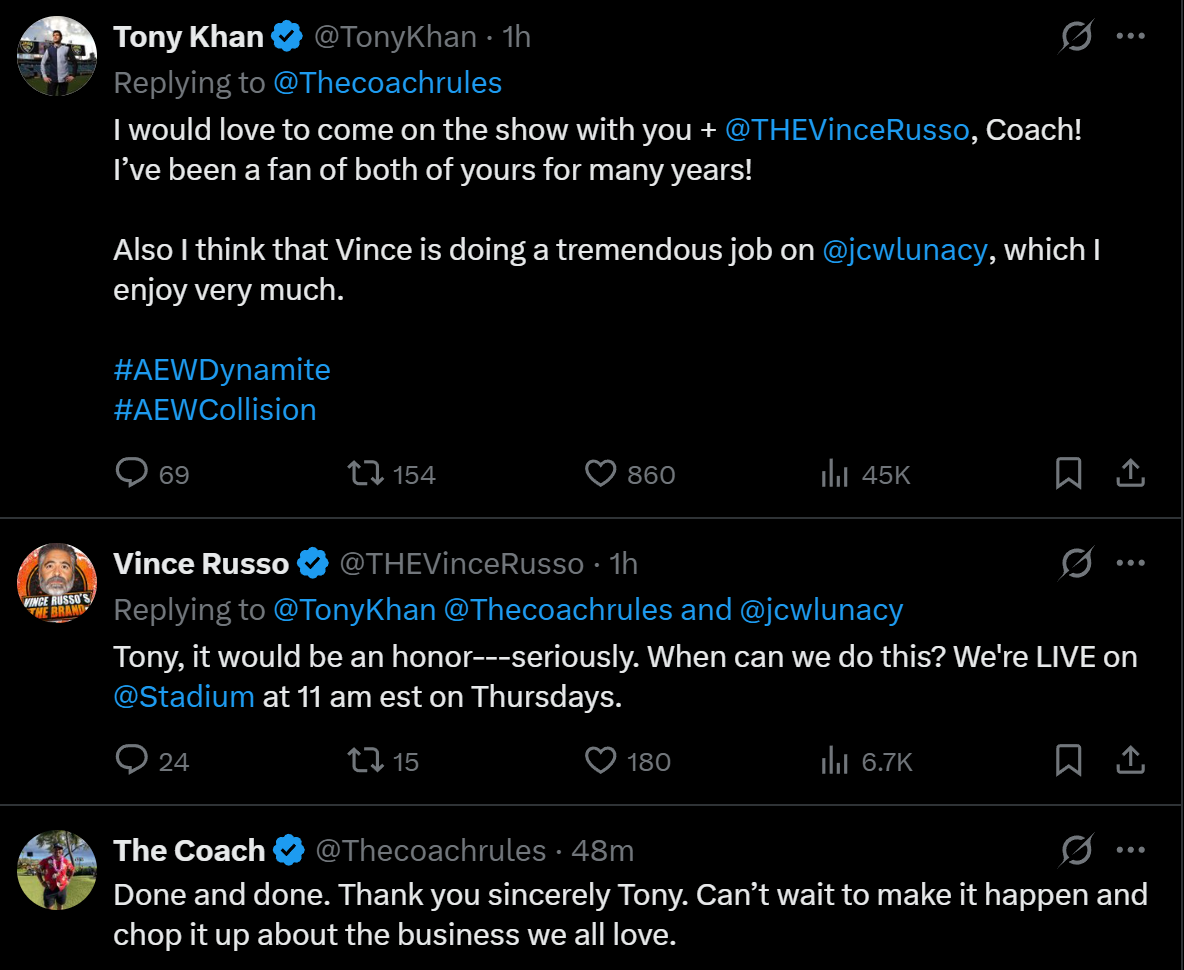Share Tony Khan's tweet
The width and height of the screenshot is (1184, 970).
[1130, 473]
